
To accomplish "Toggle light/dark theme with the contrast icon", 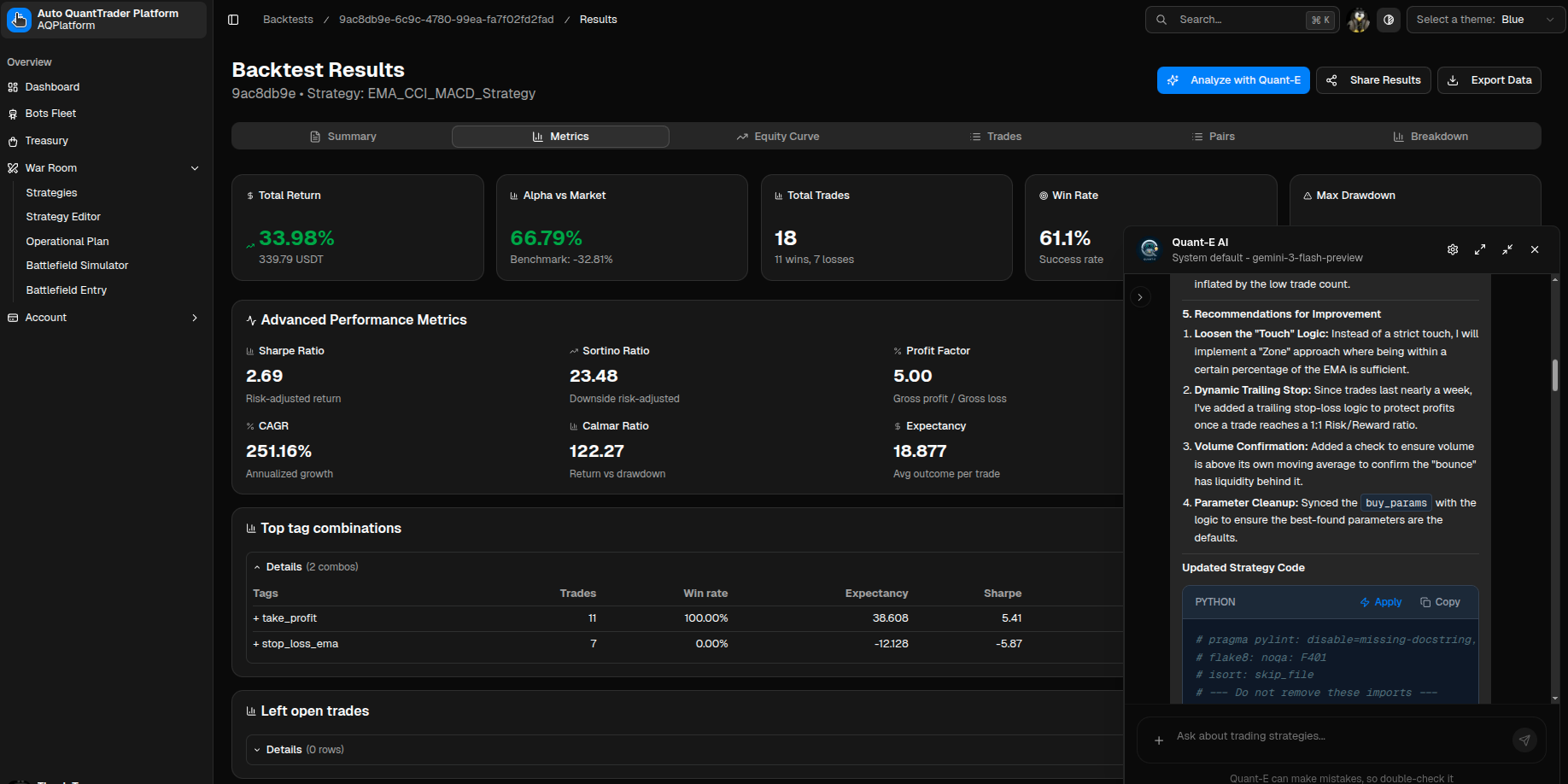I will click(1389, 20).
